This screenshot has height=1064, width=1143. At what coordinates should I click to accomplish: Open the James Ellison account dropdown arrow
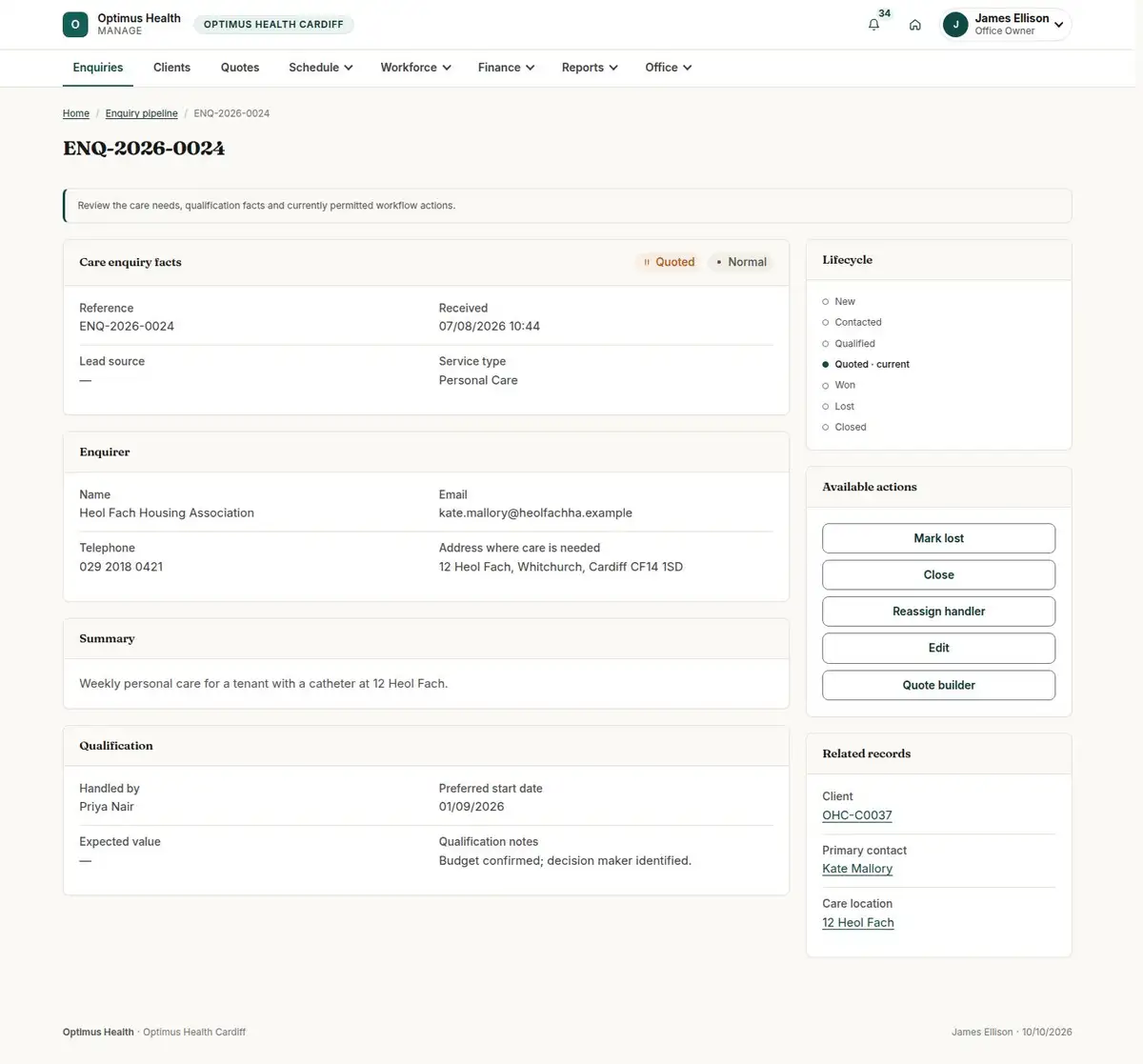coord(1058,26)
